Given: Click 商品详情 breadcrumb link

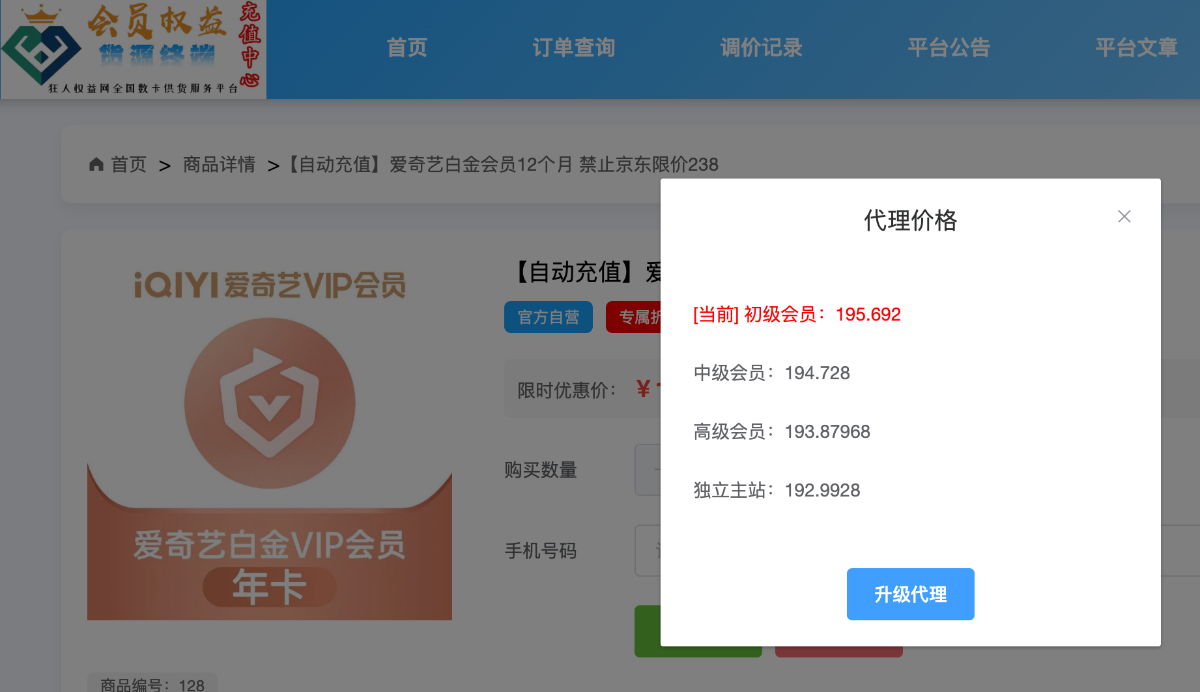Looking at the screenshot, I should (219, 164).
